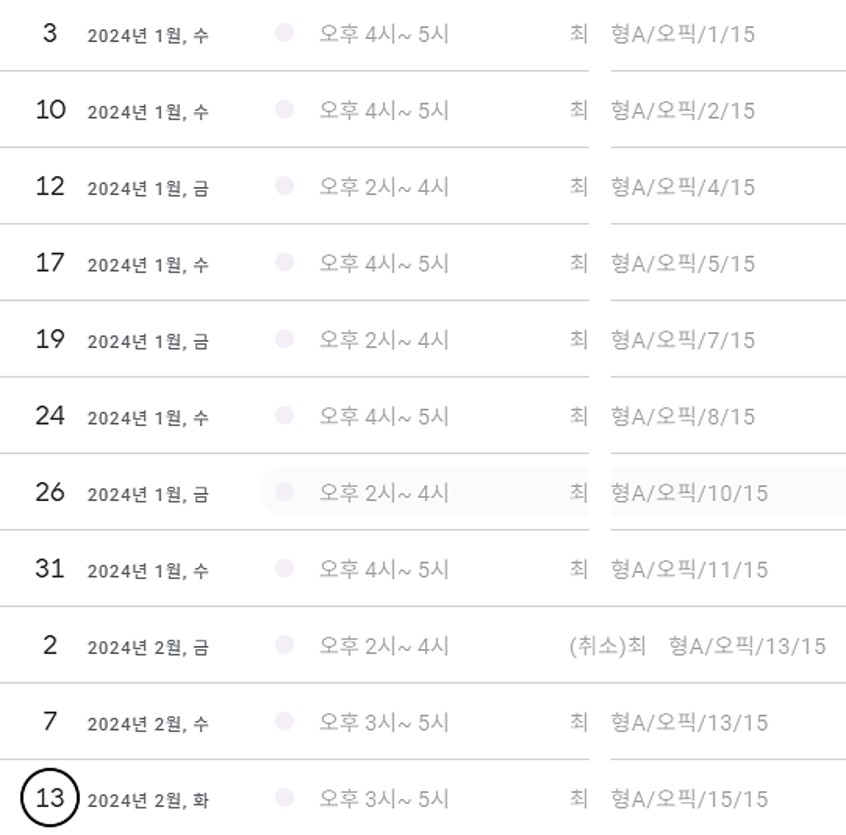Click the event color dot for January 17
The height and width of the screenshot is (835, 846).
(x=284, y=263)
